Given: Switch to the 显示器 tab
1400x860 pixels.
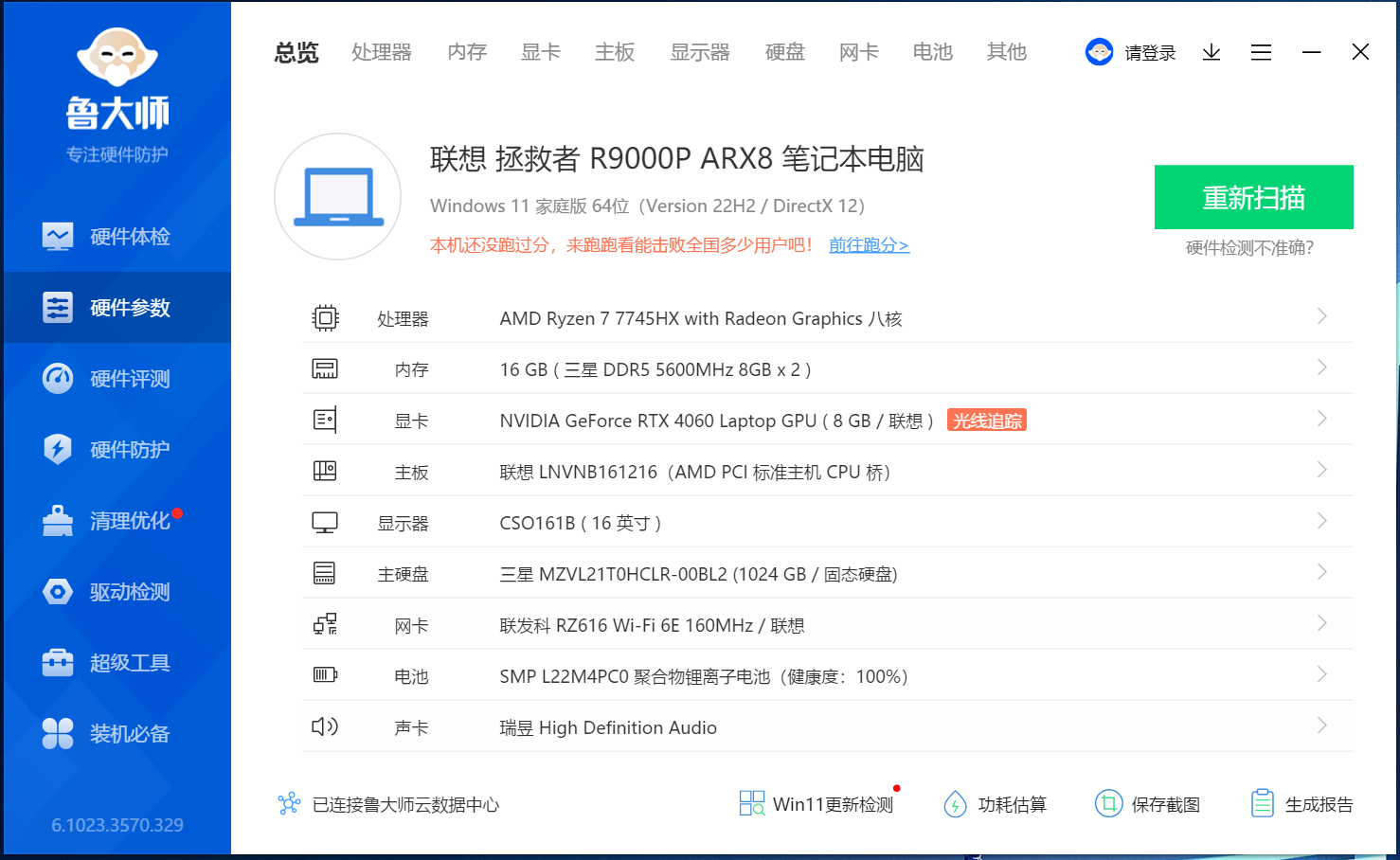Looking at the screenshot, I should coord(700,52).
